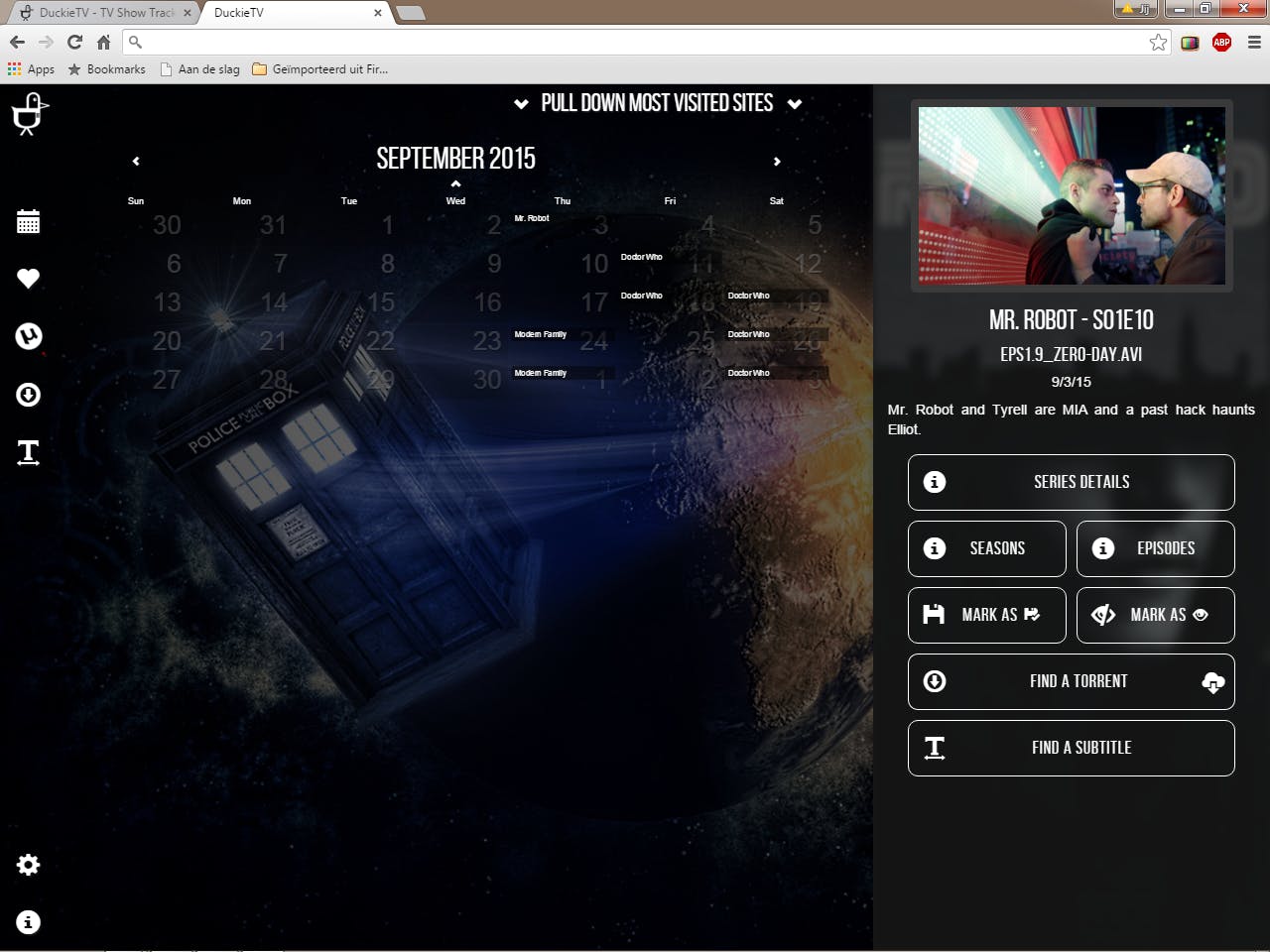The height and width of the screenshot is (952, 1270).
Task: Close the DuckieTV - TV Show Tracker tab
Action: (188, 13)
